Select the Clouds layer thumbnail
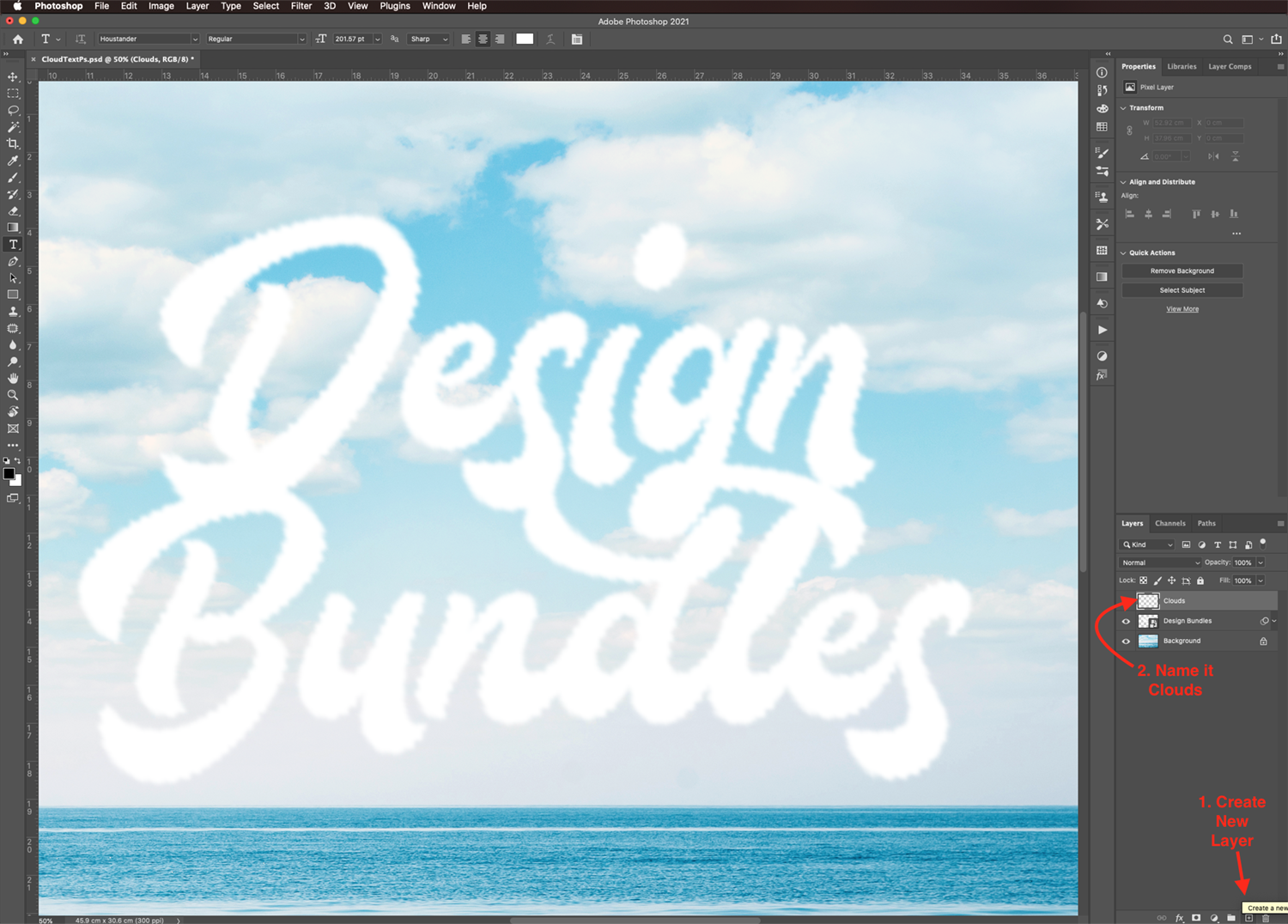1288x924 pixels. pos(1148,600)
